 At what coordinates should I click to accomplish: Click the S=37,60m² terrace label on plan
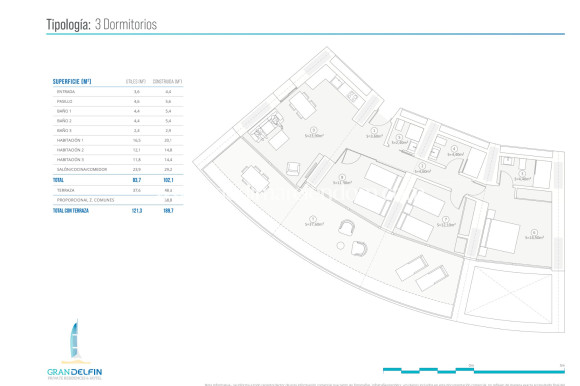pos(314,224)
